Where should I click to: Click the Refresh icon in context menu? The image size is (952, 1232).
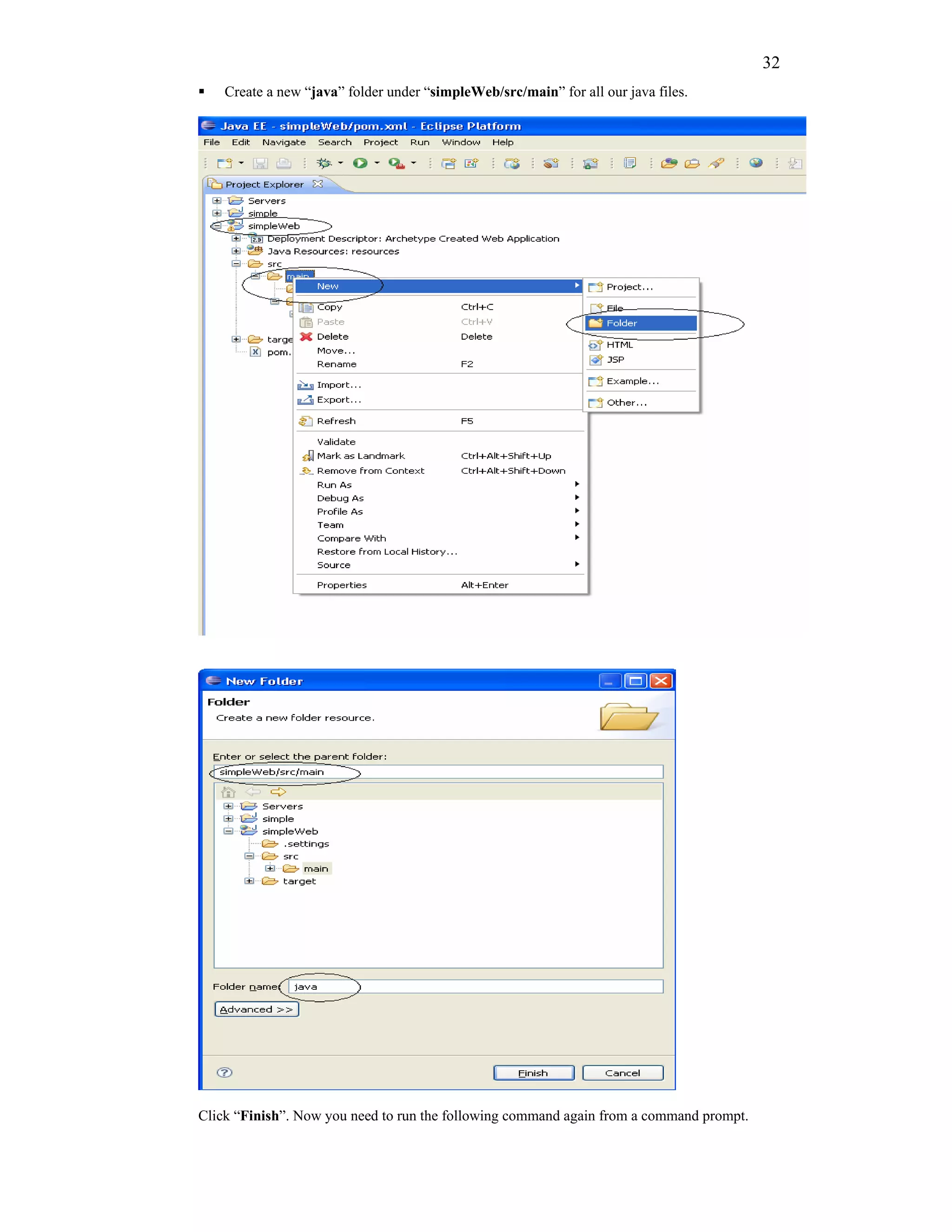(x=306, y=421)
